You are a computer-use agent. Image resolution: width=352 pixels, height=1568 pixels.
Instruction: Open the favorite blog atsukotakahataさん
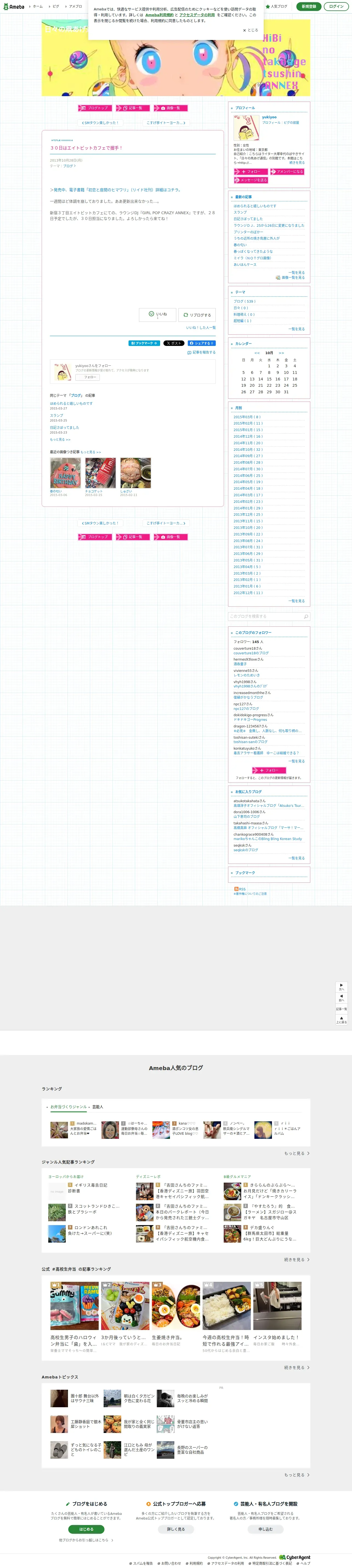click(250, 801)
